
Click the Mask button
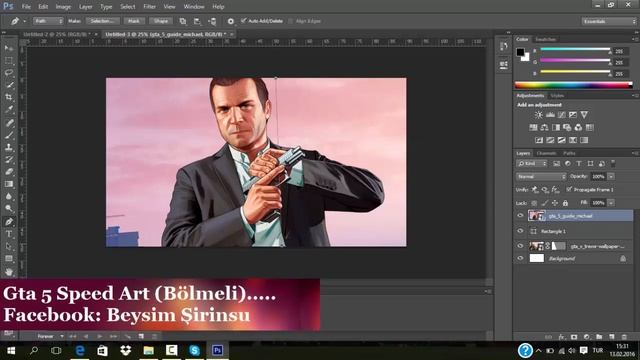134,21
